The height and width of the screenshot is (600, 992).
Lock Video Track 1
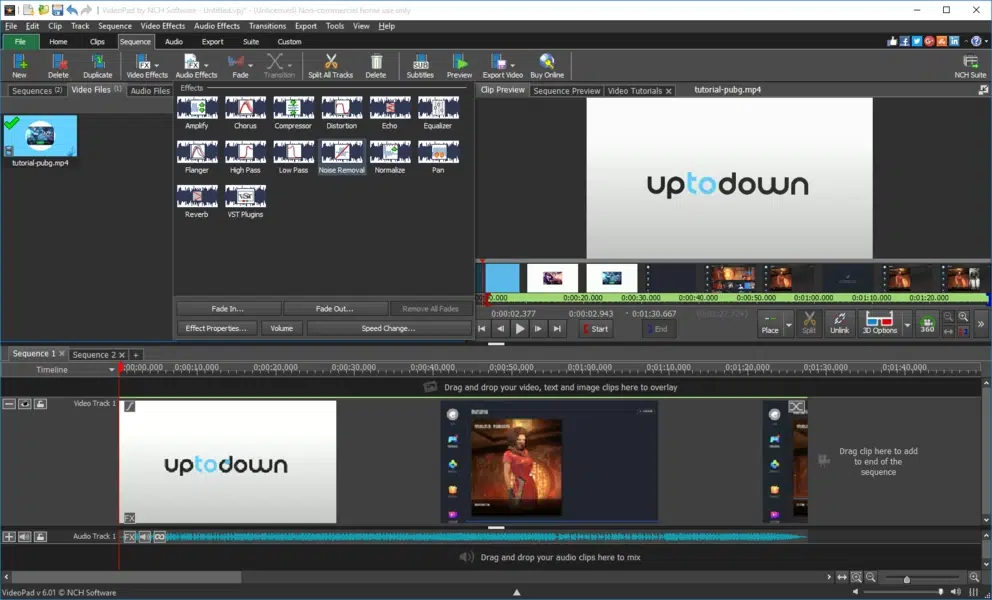(41, 404)
